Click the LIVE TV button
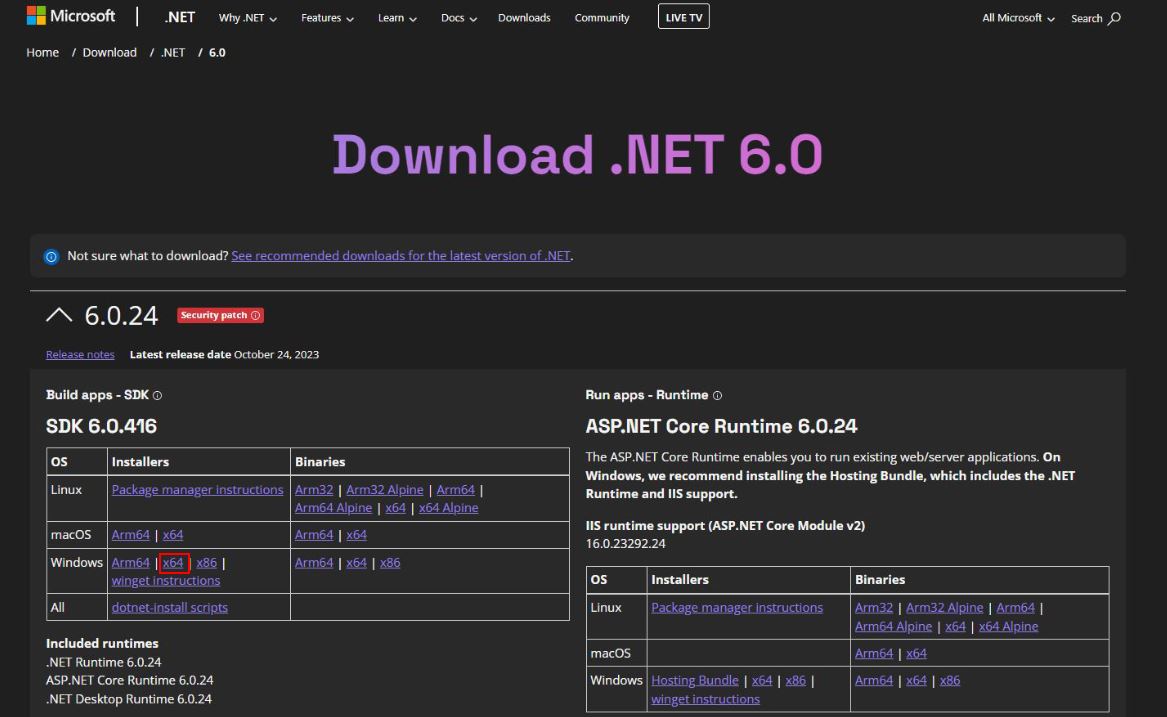This screenshot has width=1167, height=717. point(683,18)
